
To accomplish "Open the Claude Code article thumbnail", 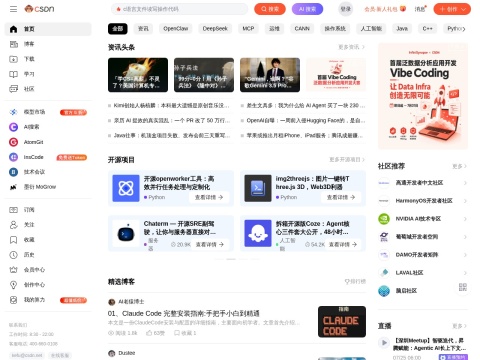I will pos(342,322).
